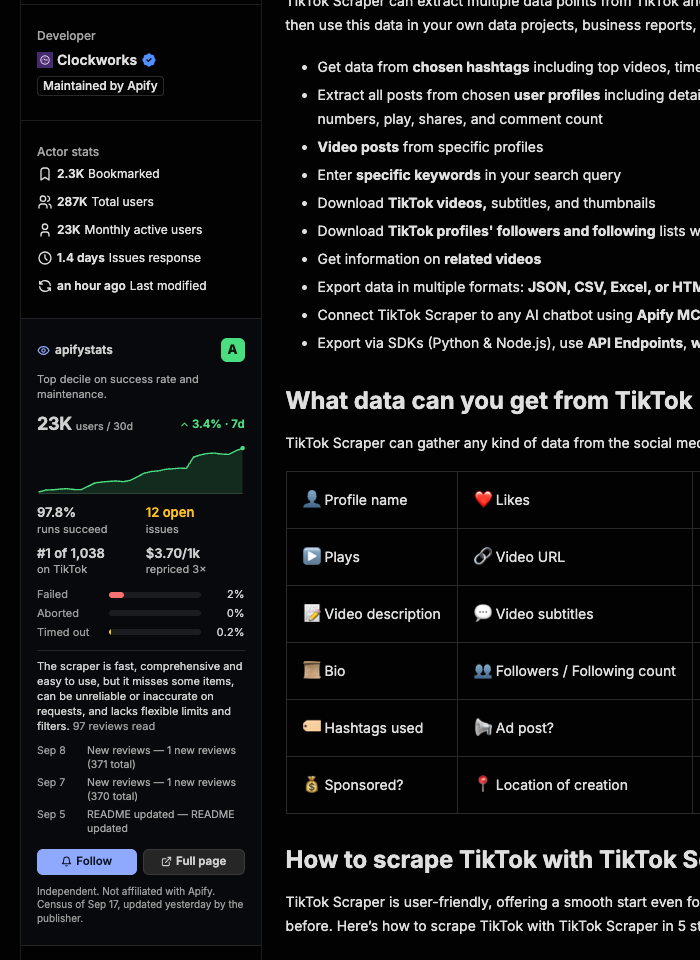The width and height of the screenshot is (700, 960).
Task: Click the play icon beside Plays
Action: 312,556
